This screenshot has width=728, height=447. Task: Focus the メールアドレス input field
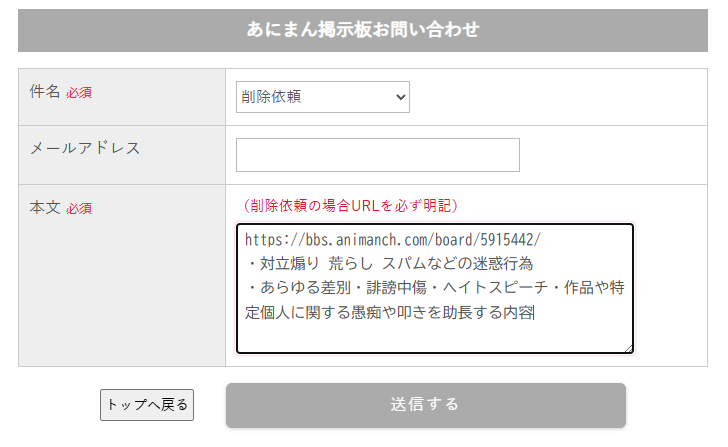[x=377, y=155]
